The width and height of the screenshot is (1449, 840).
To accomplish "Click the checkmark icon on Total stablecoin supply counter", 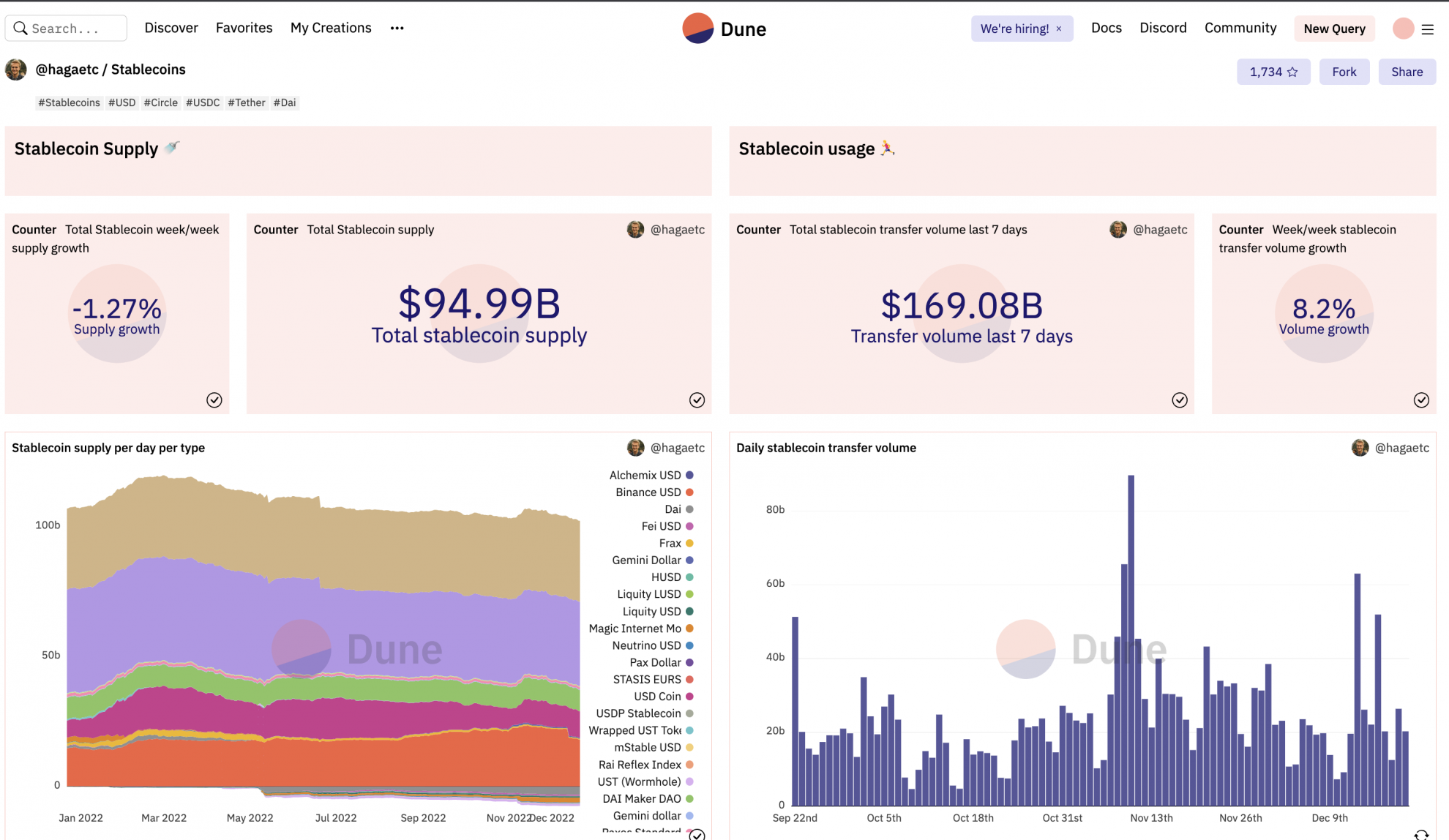I will point(697,400).
